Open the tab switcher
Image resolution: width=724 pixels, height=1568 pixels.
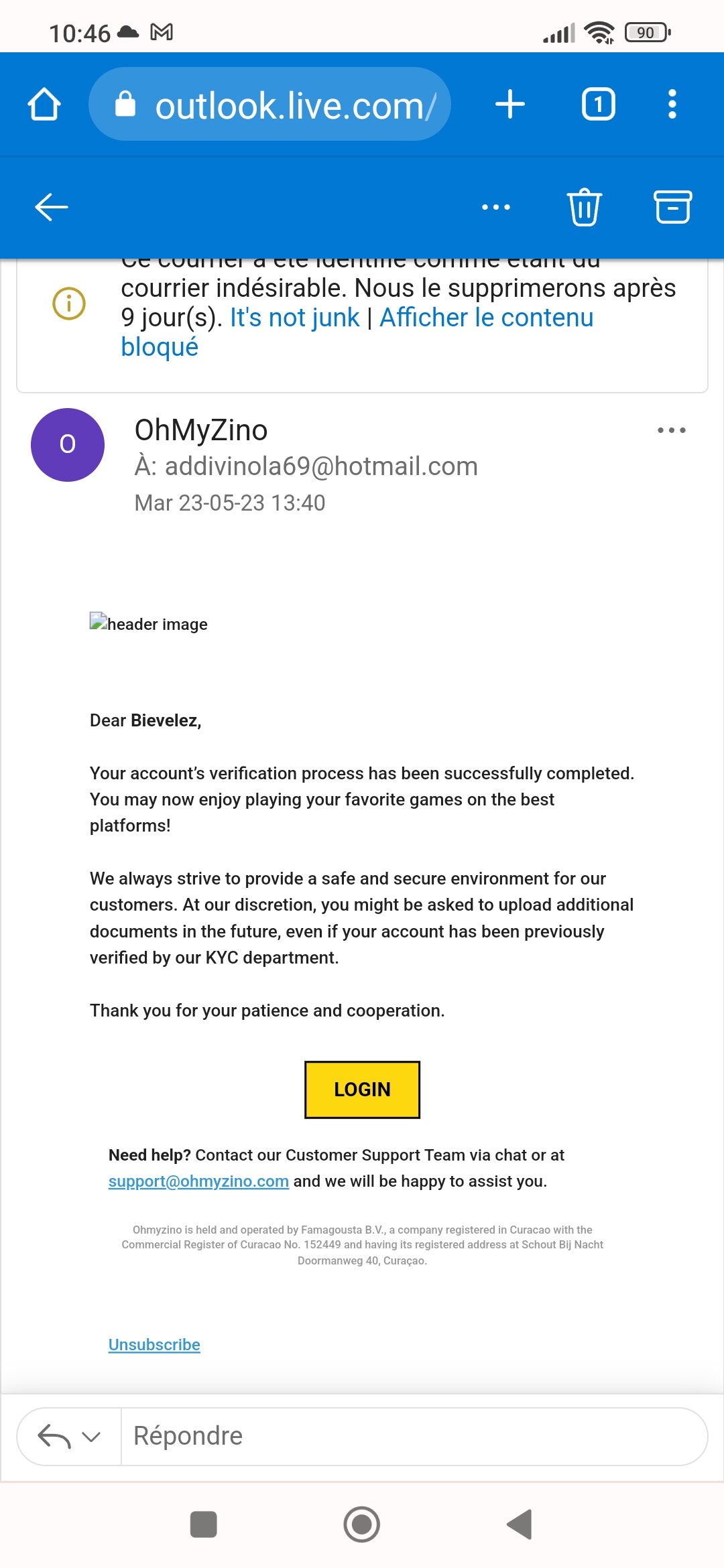coord(598,105)
